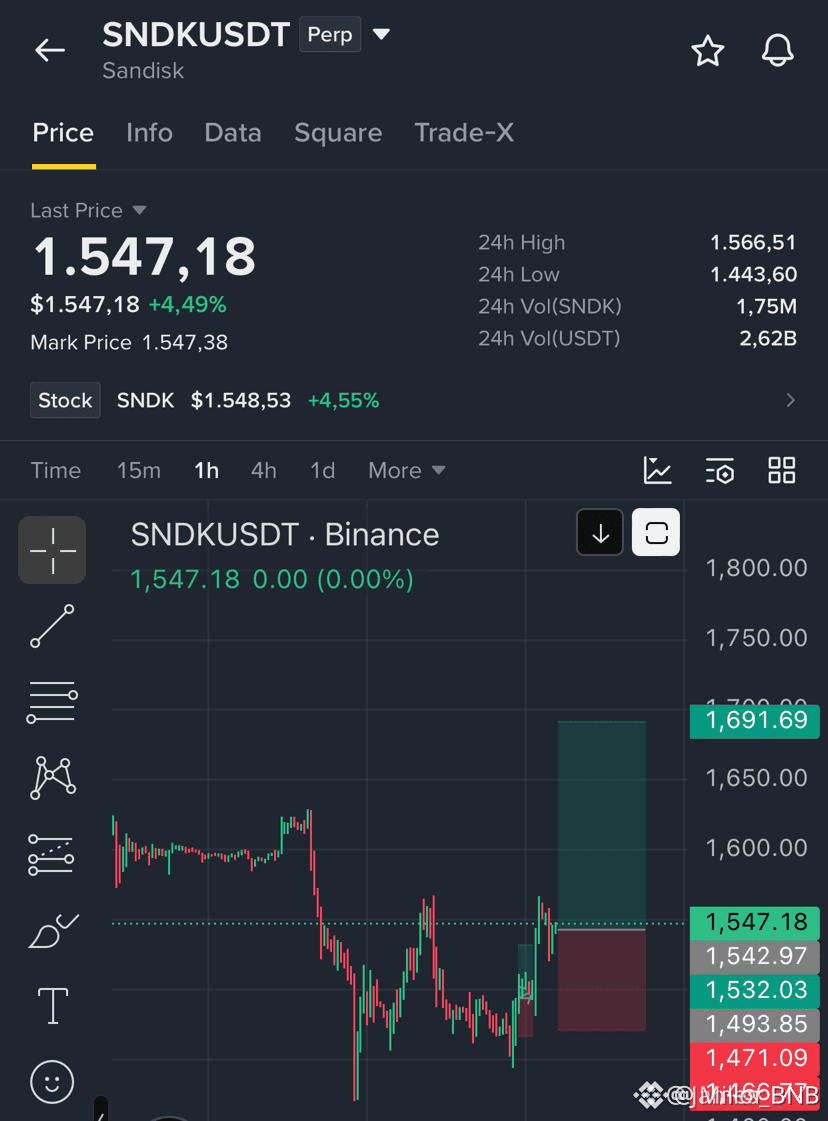This screenshot has height=1121, width=828.
Task: Tap the down-arrow chart button
Action: click(600, 533)
